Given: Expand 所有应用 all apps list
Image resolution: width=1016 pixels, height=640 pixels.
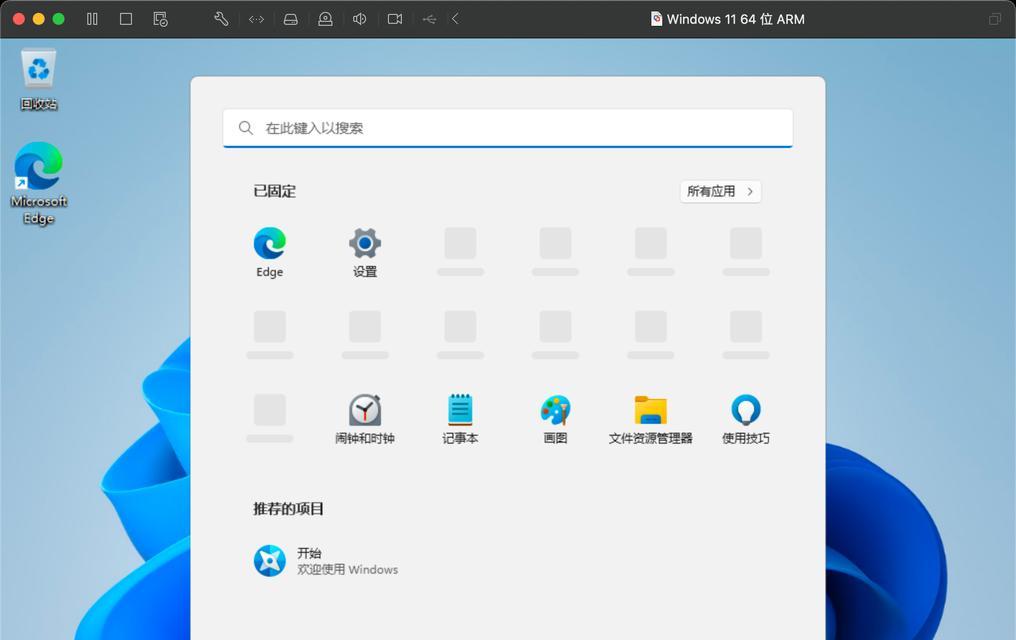Looking at the screenshot, I should click(721, 191).
